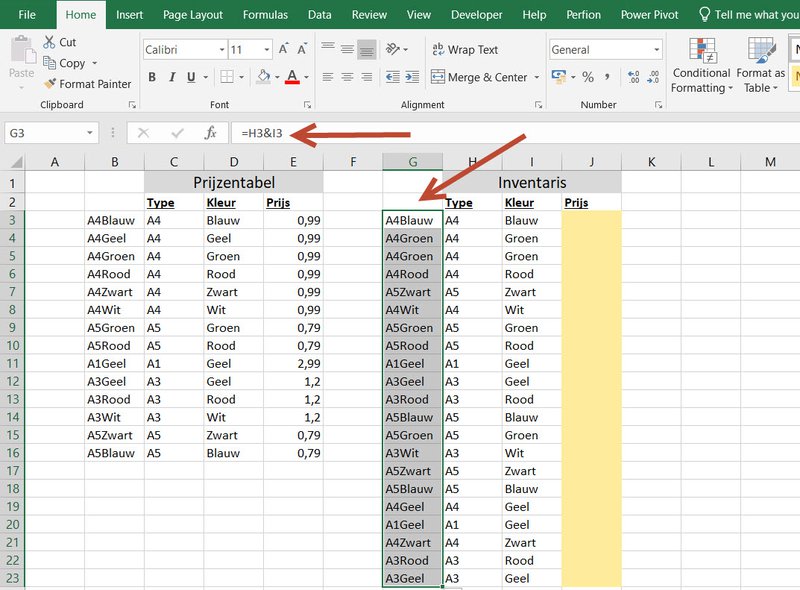The width and height of the screenshot is (800, 590).
Task: Click the Copy icon
Action: point(49,63)
